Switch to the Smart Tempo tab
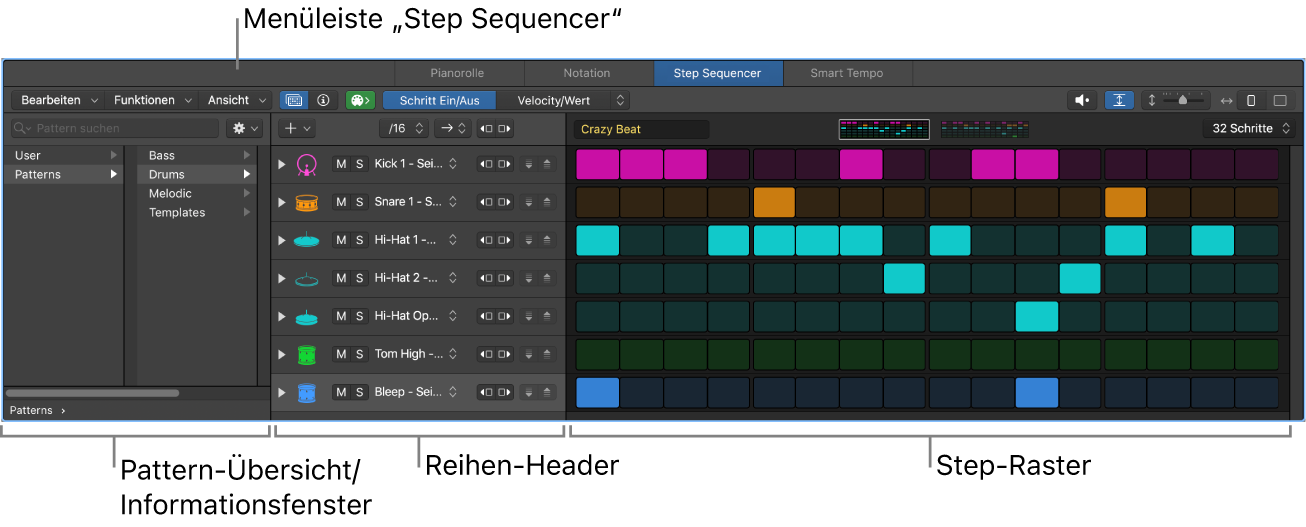1306x527 pixels. point(847,73)
